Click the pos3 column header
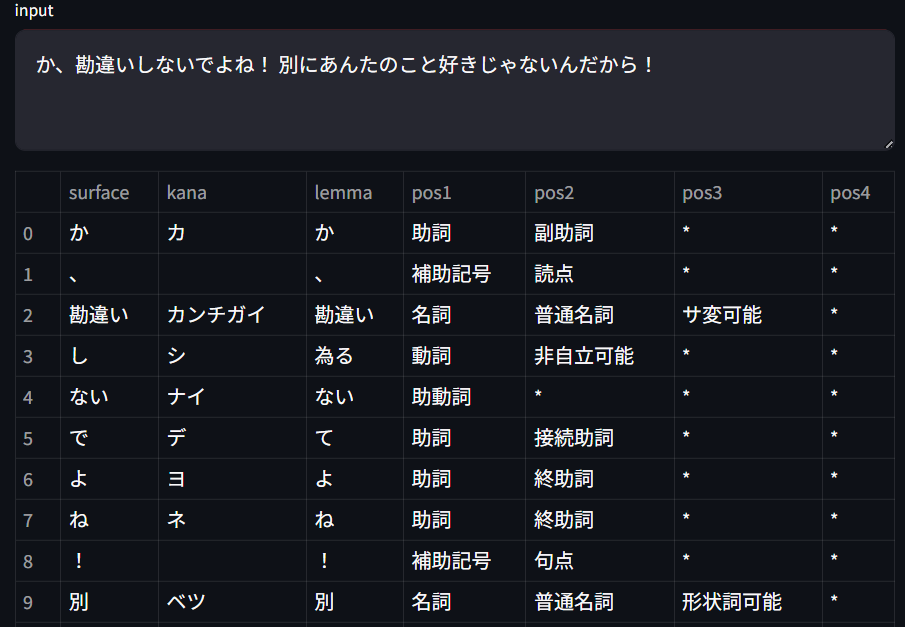The width and height of the screenshot is (905, 627). coord(749,192)
